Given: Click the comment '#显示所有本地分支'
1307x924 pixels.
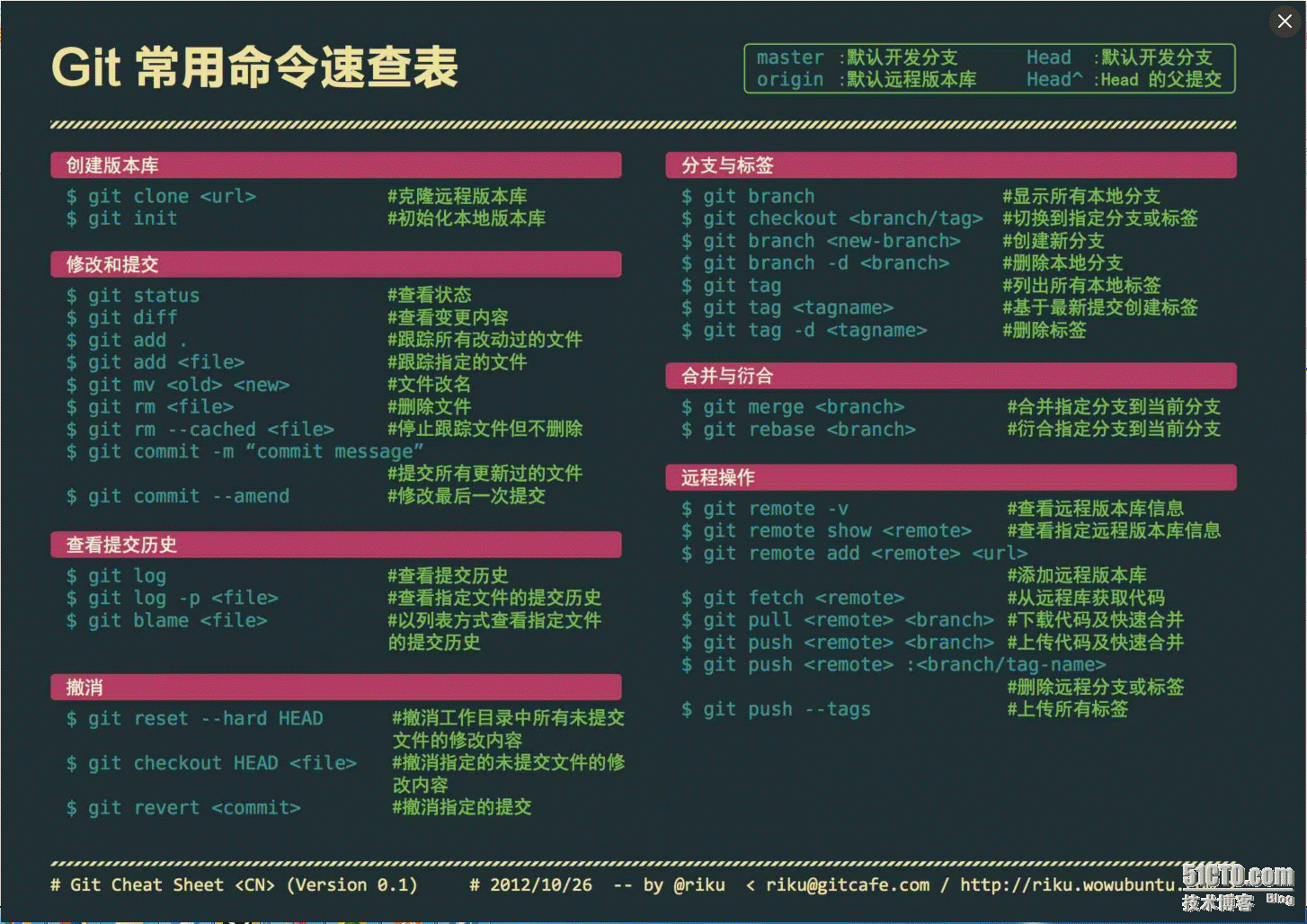Looking at the screenshot, I should [1081, 196].
